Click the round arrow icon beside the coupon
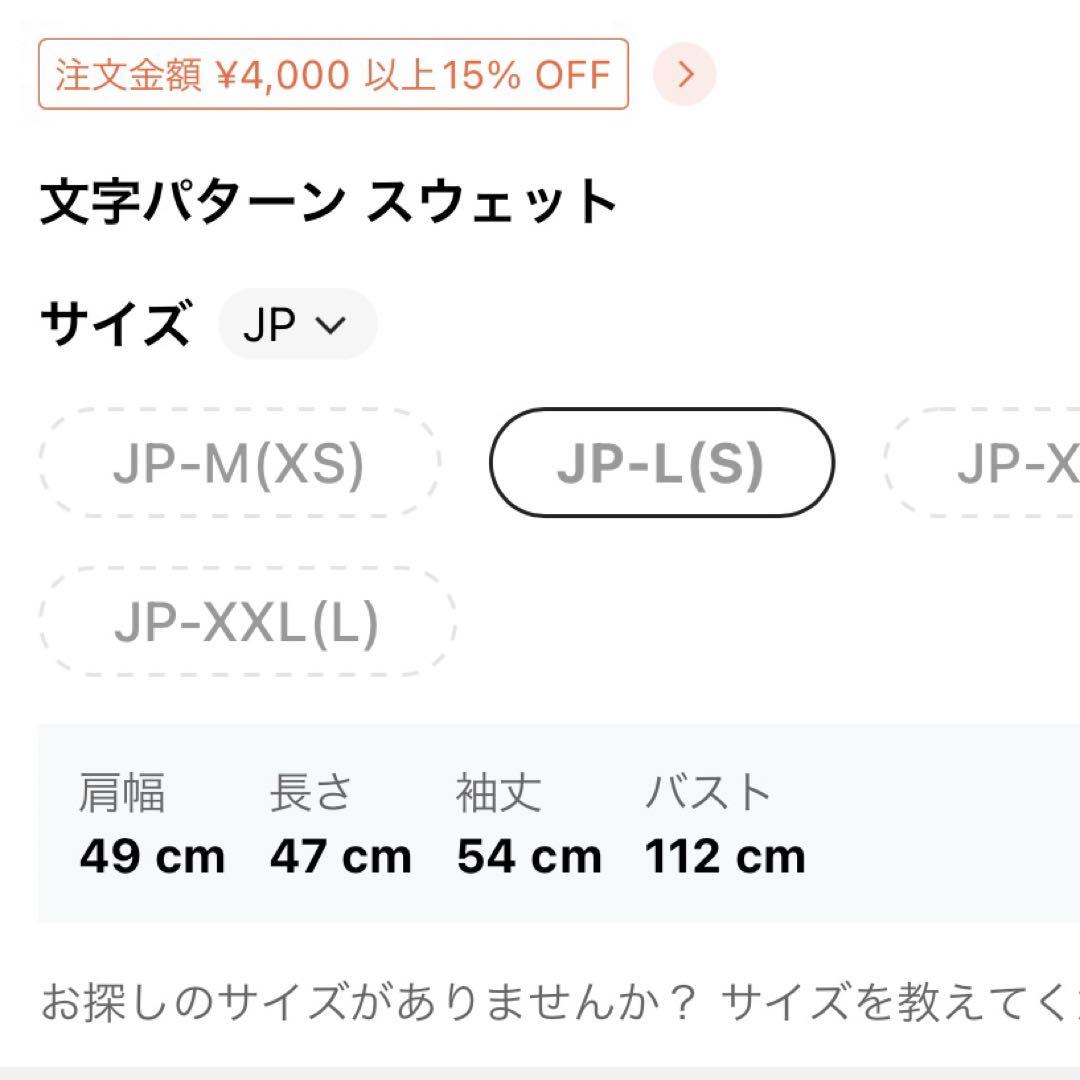The width and height of the screenshot is (1080, 1080). click(x=684, y=74)
